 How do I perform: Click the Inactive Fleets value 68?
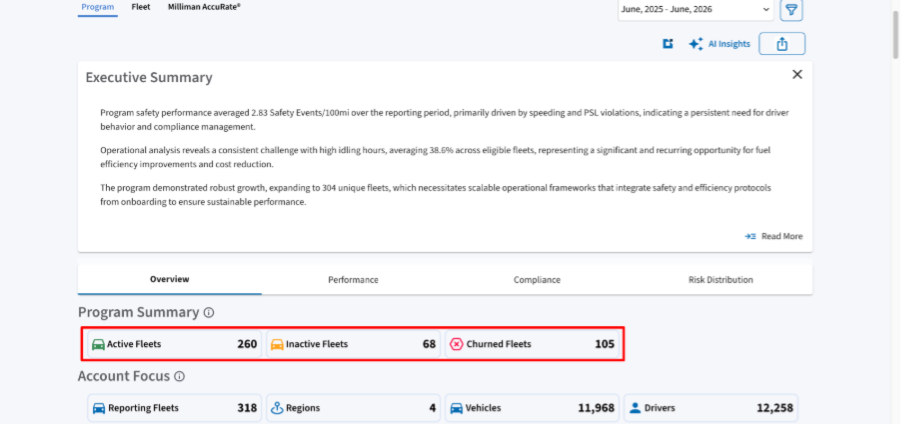[x=429, y=344]
